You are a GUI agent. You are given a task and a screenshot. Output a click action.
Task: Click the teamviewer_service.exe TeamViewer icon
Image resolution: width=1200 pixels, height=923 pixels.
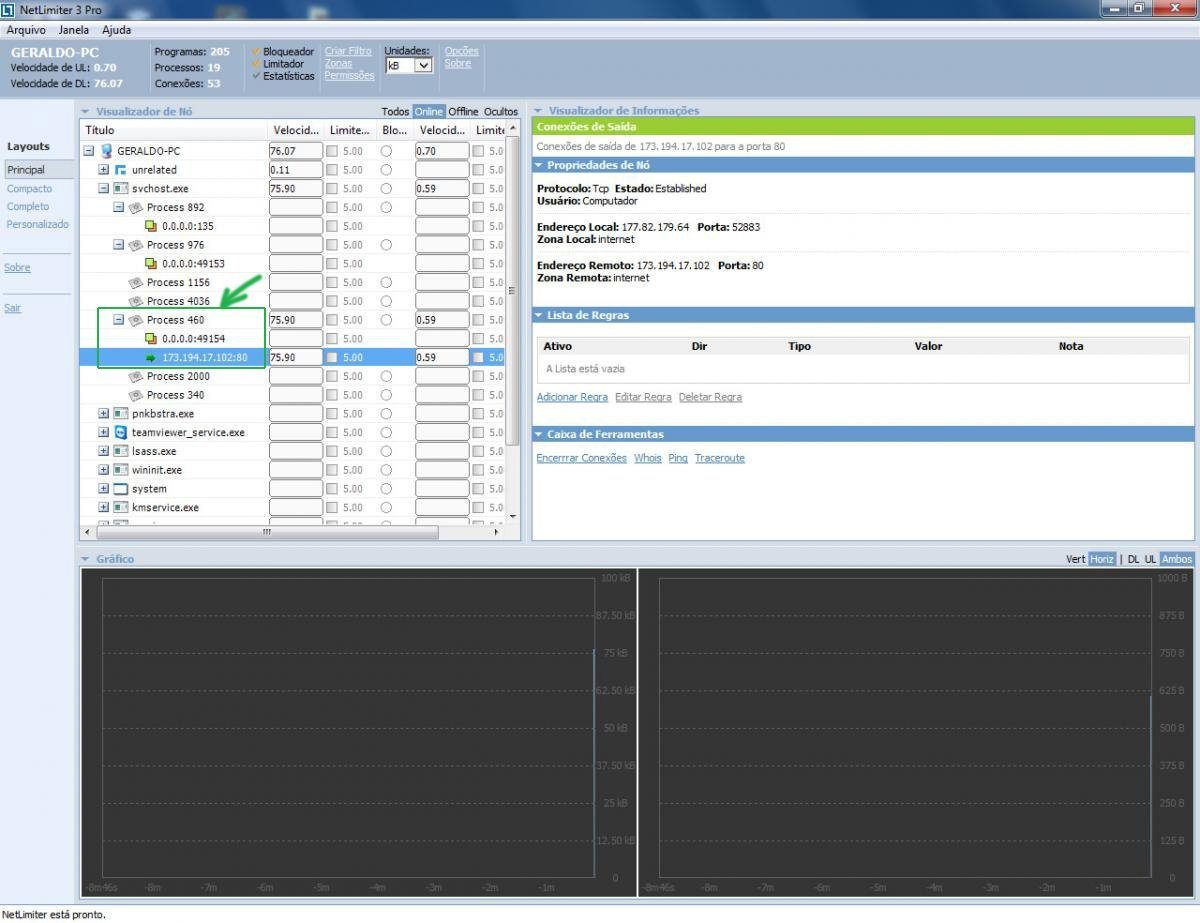click(x=121, y=432)
